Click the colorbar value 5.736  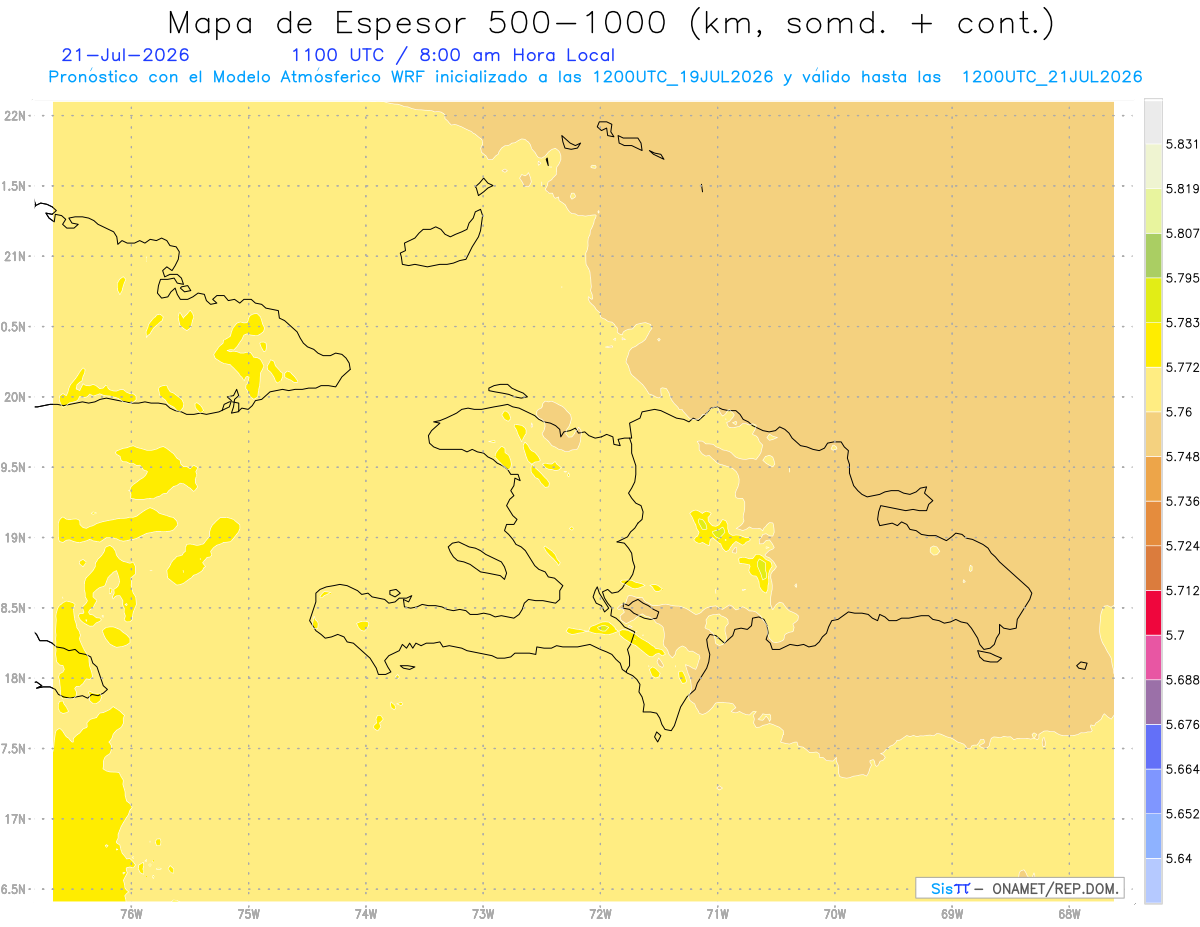click(x=1182, y=501)
